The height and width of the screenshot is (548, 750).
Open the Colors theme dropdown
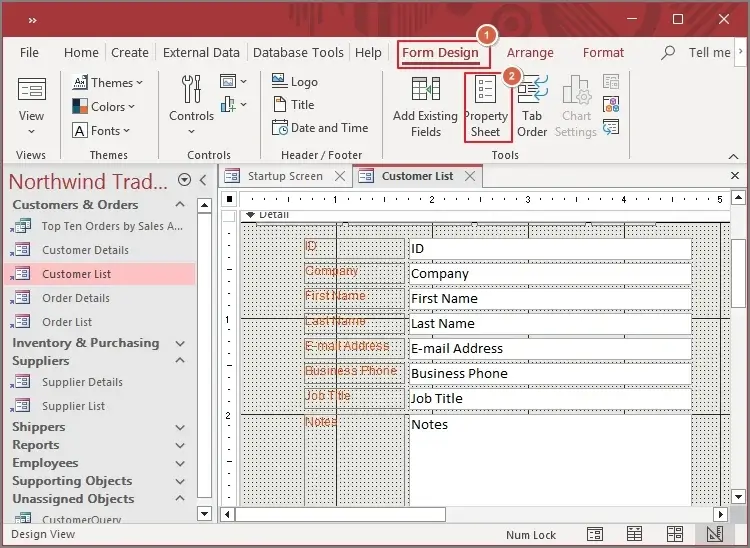point(103,107)
